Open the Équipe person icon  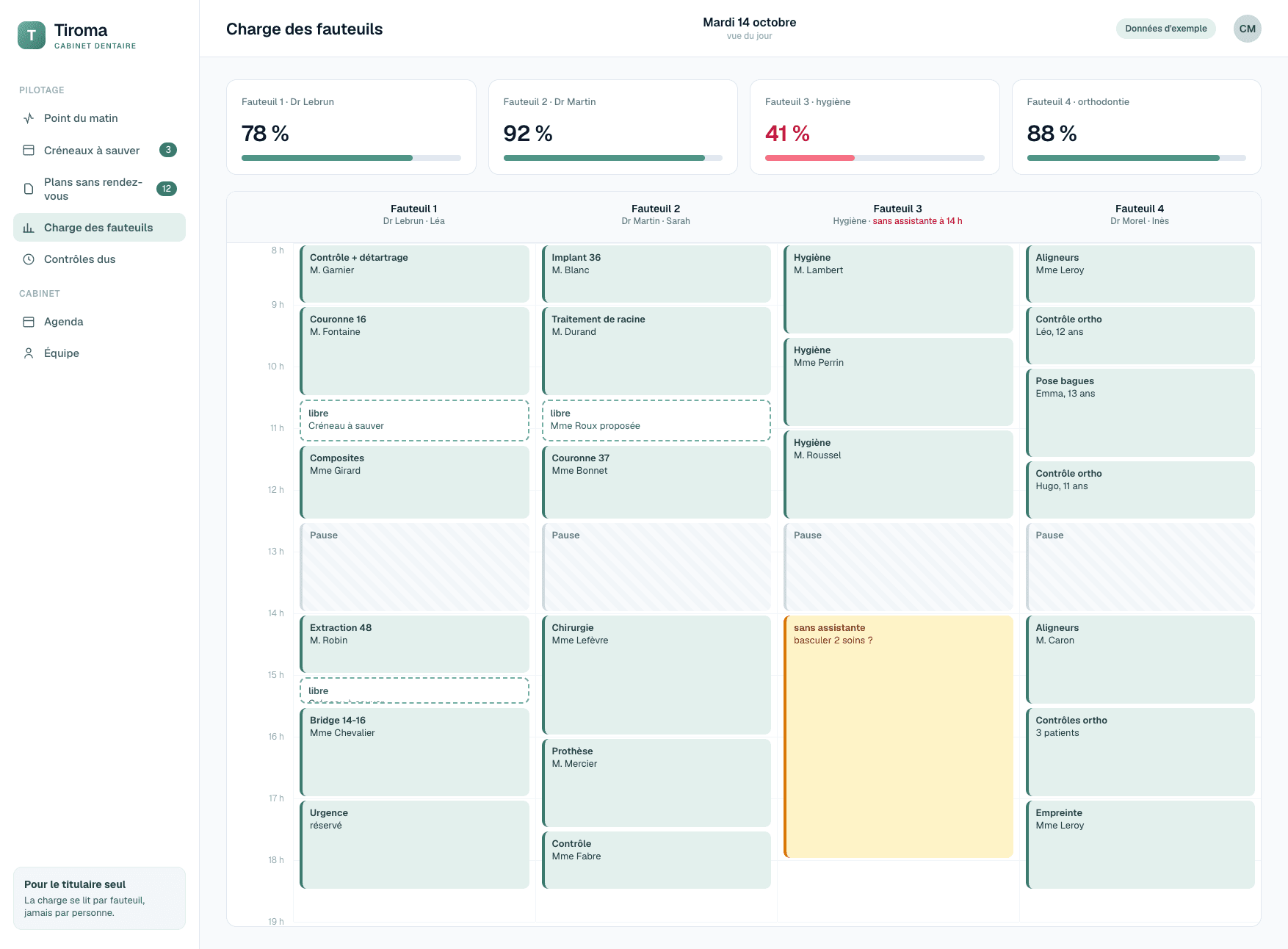[29, 353]
